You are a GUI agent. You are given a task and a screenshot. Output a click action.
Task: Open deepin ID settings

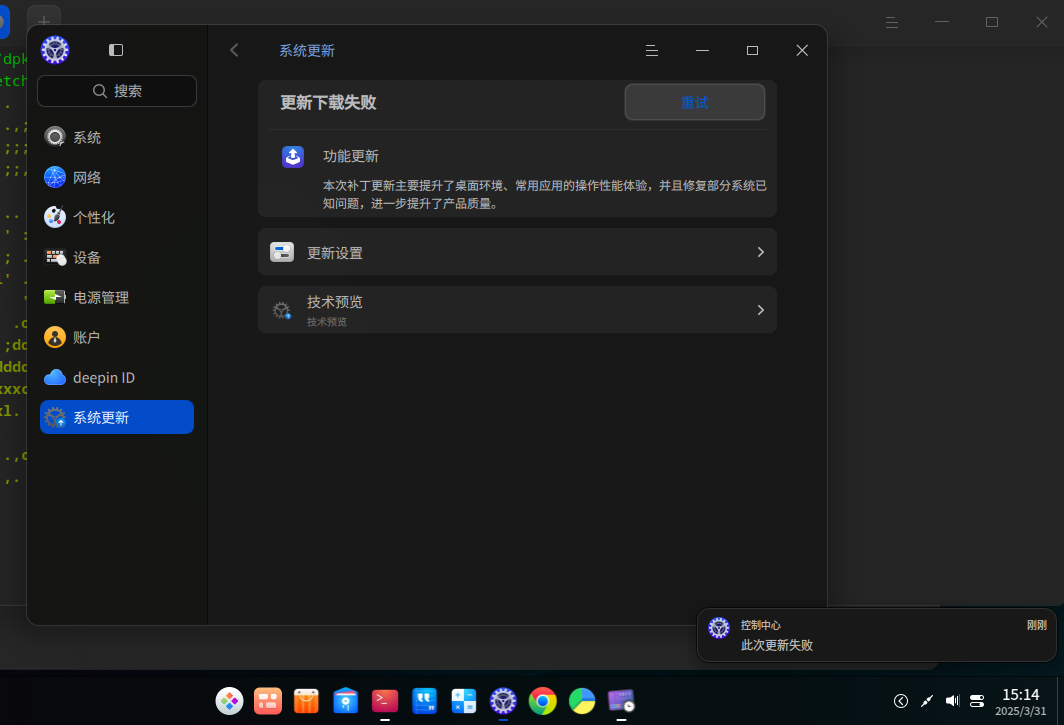(x=117, y=377)
